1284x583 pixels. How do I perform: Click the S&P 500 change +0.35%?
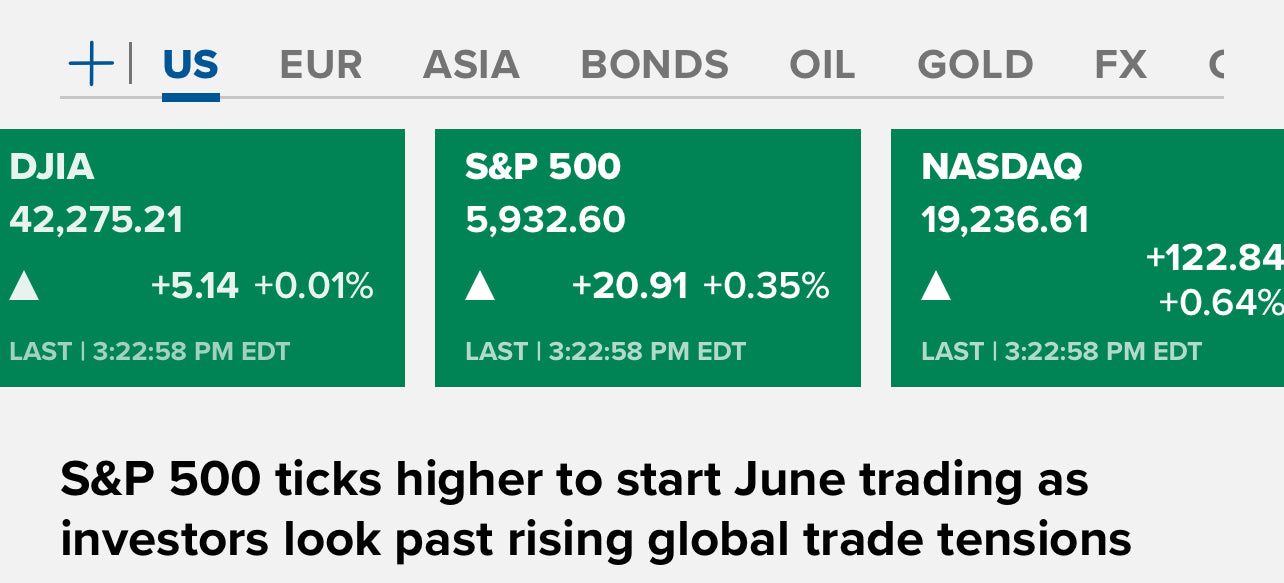coord(766,287)
